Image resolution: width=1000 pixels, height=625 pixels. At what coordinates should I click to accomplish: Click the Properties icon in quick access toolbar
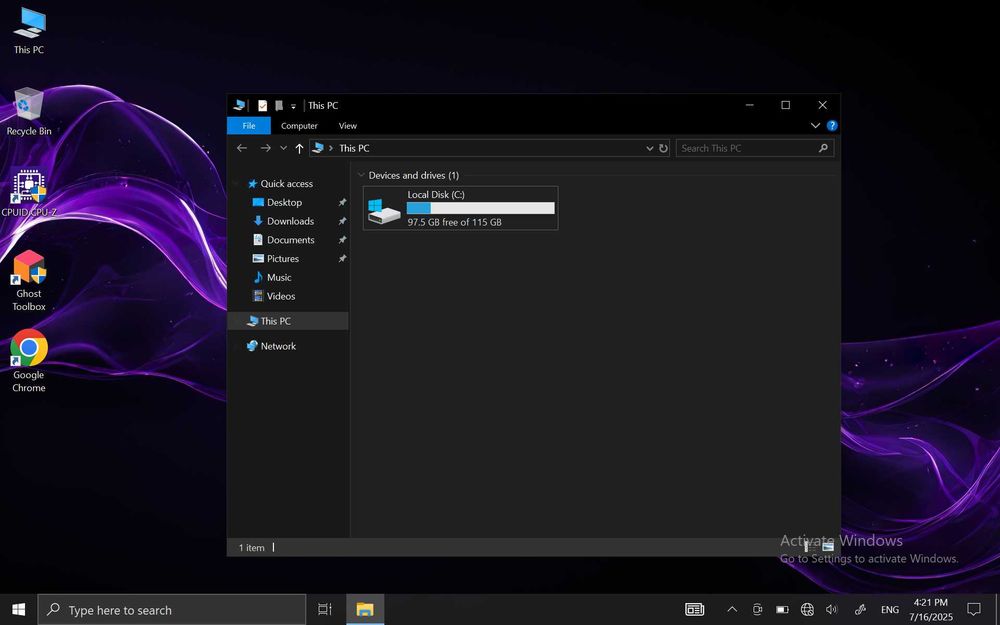click(263, 105)
